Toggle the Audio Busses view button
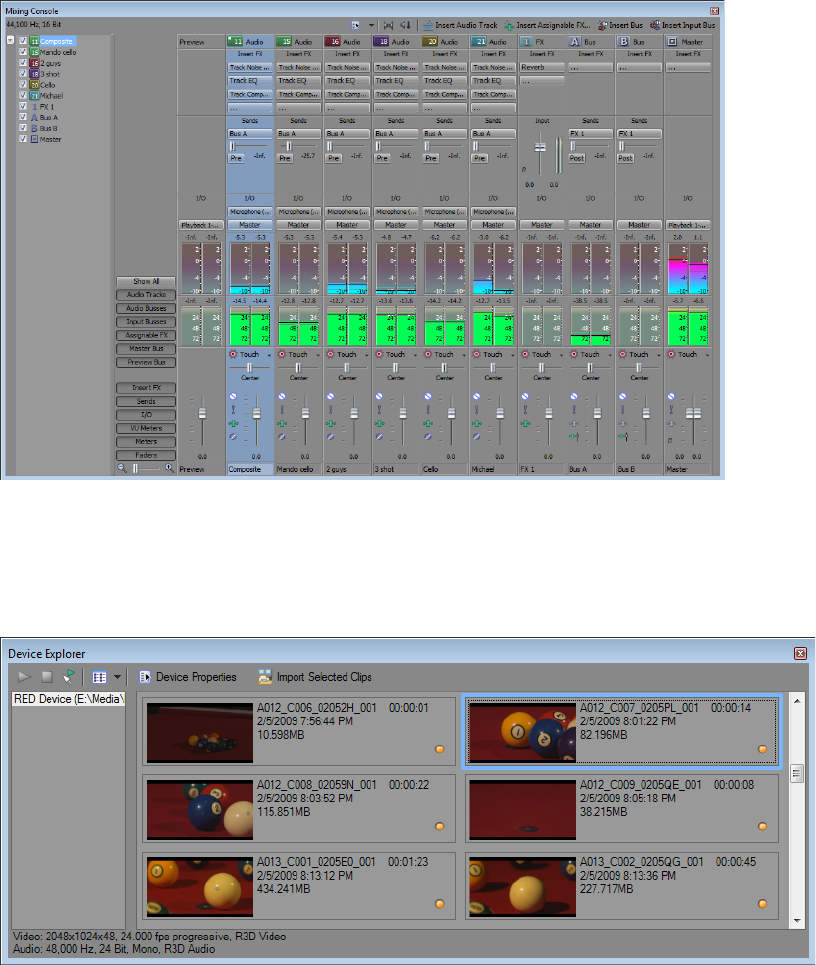The image size is (816, 965). (146, 308)
